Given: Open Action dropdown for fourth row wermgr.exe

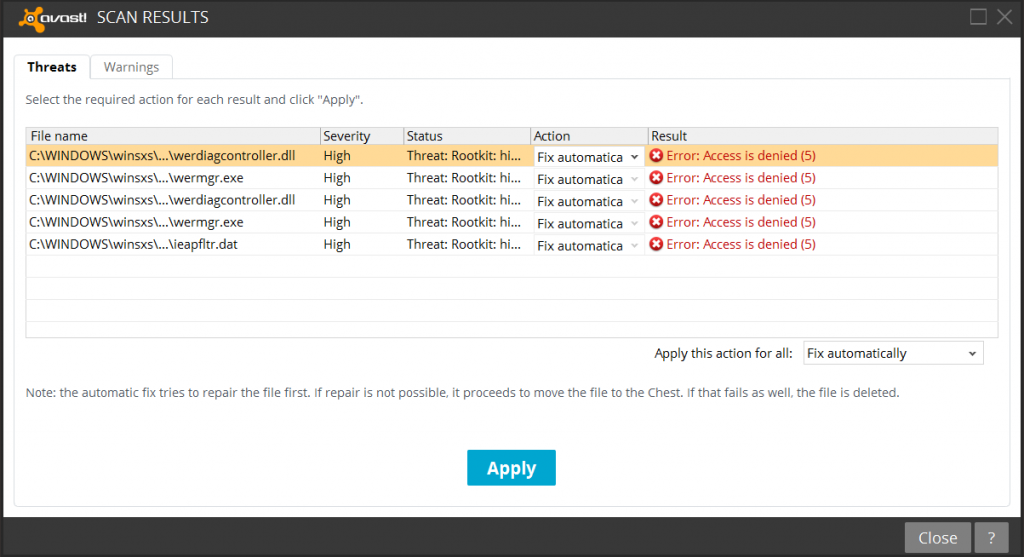Looking at the screenshot, I should pos(588,223).
